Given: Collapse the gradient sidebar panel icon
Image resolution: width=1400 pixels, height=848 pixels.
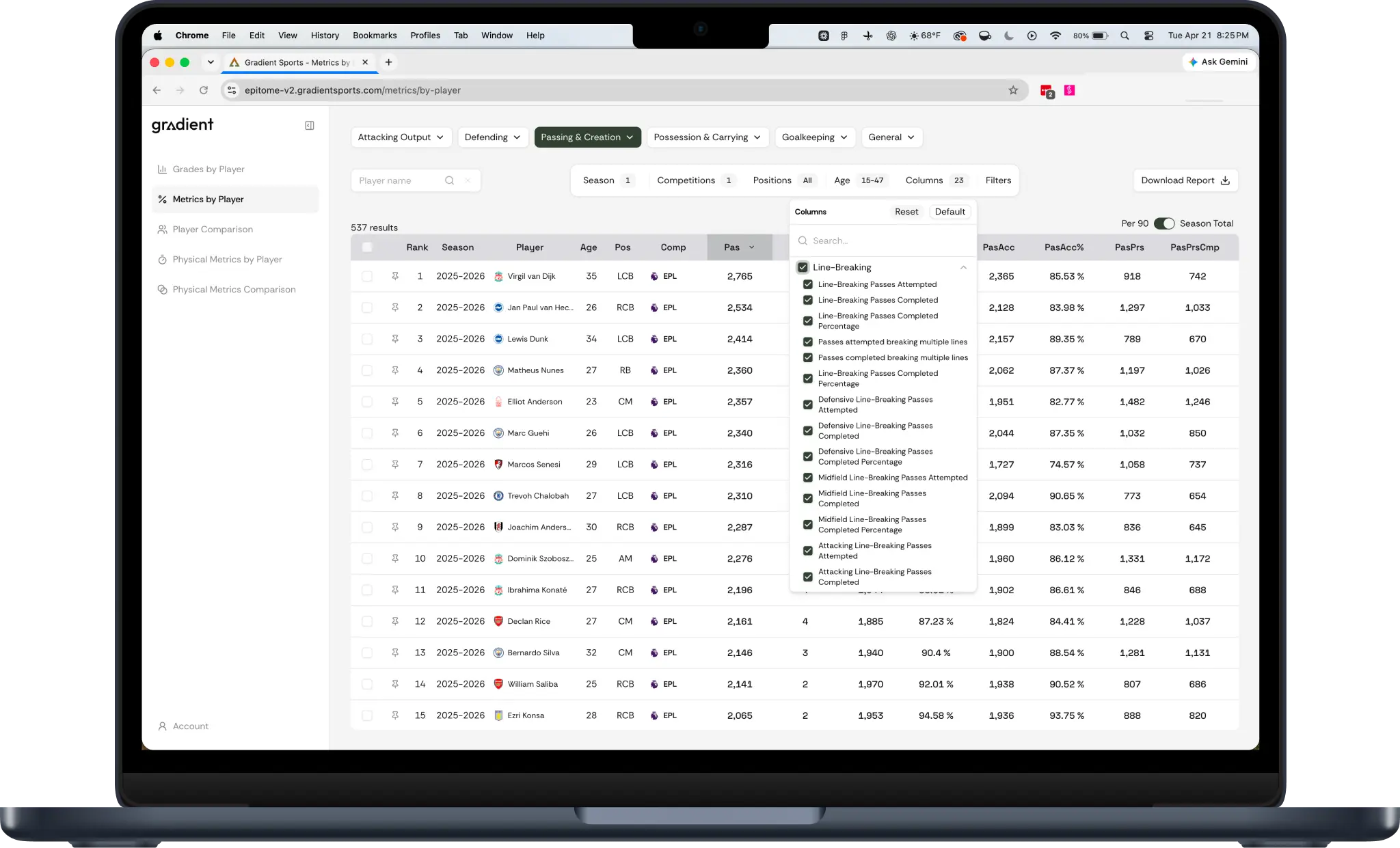Looking at the screenshot, I should [310, 126].
